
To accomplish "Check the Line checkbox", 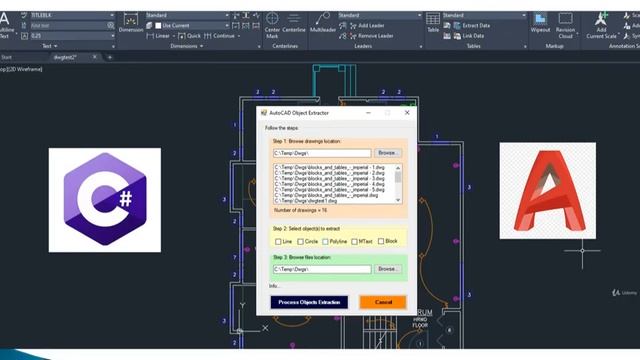I will [x=278, y=242].
